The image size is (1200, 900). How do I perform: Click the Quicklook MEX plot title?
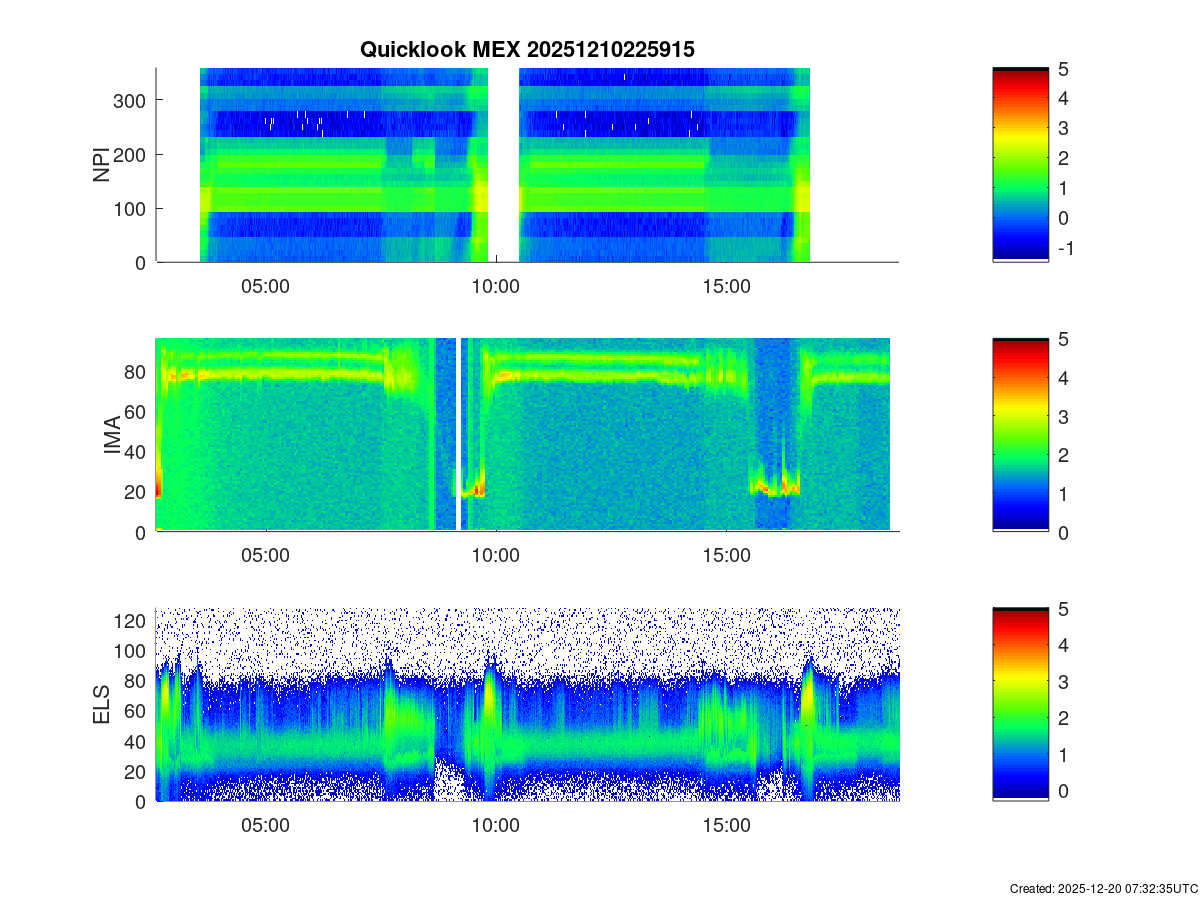pyautogui.click(x=527, y=50)
